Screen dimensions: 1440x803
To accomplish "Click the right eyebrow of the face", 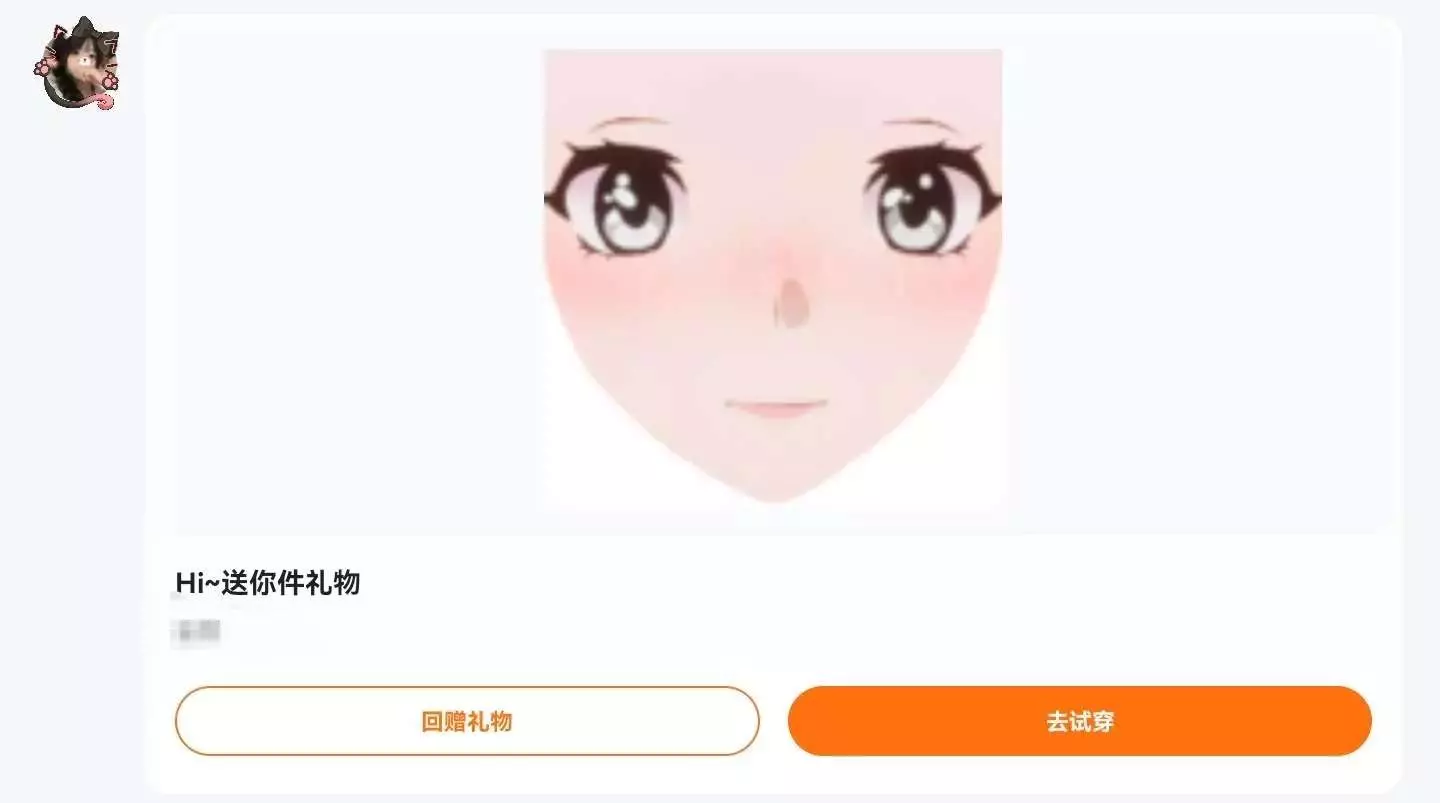I will tap(921, 124).
